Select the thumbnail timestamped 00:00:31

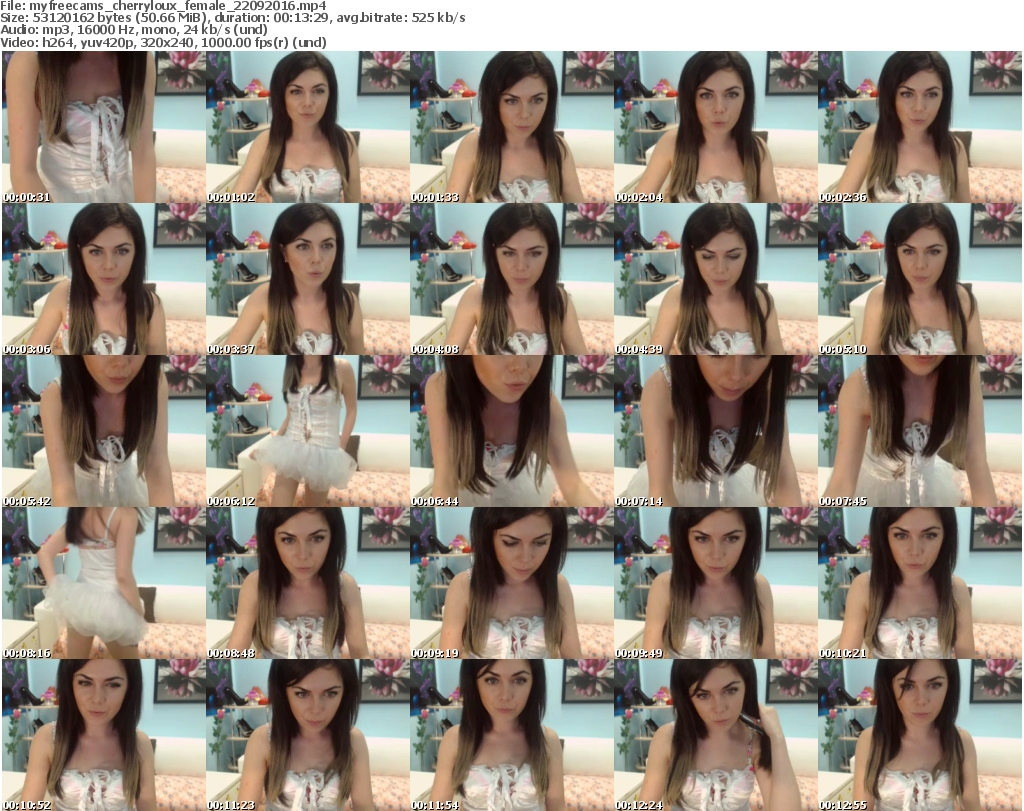[x=104, y=127]
